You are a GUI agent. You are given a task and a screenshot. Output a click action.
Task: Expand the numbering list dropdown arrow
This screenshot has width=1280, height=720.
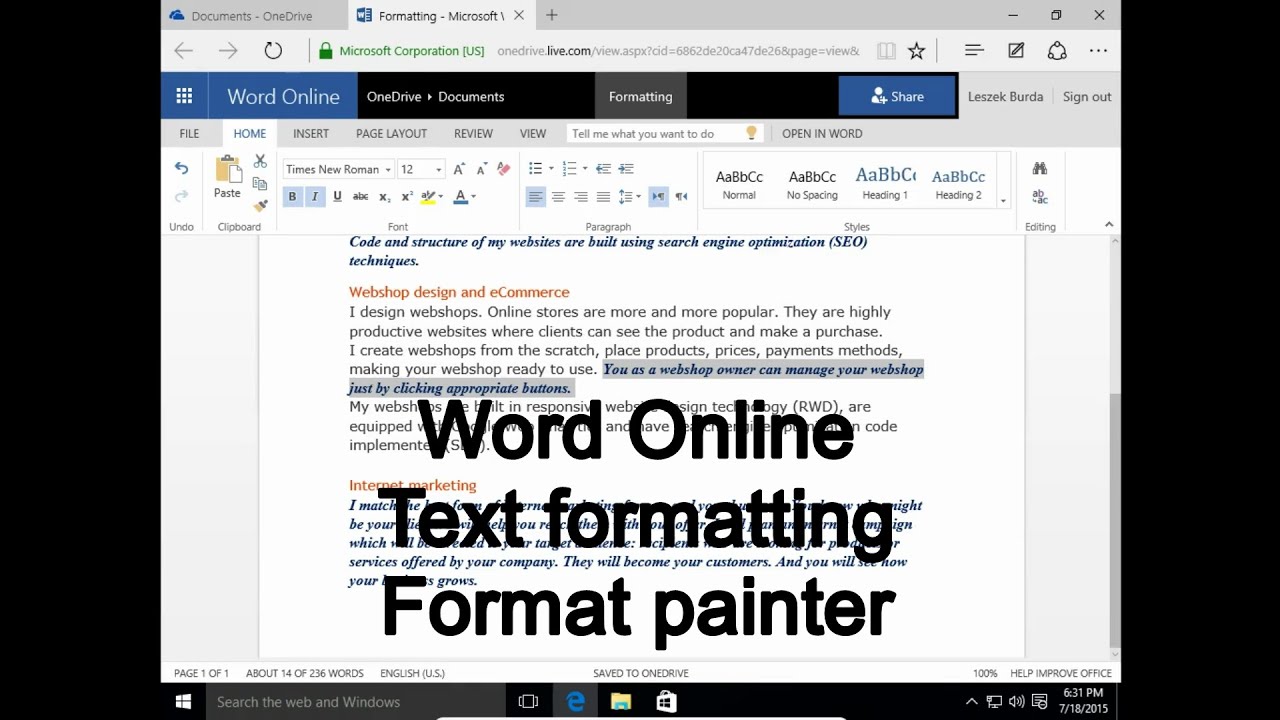coord(584,169)
